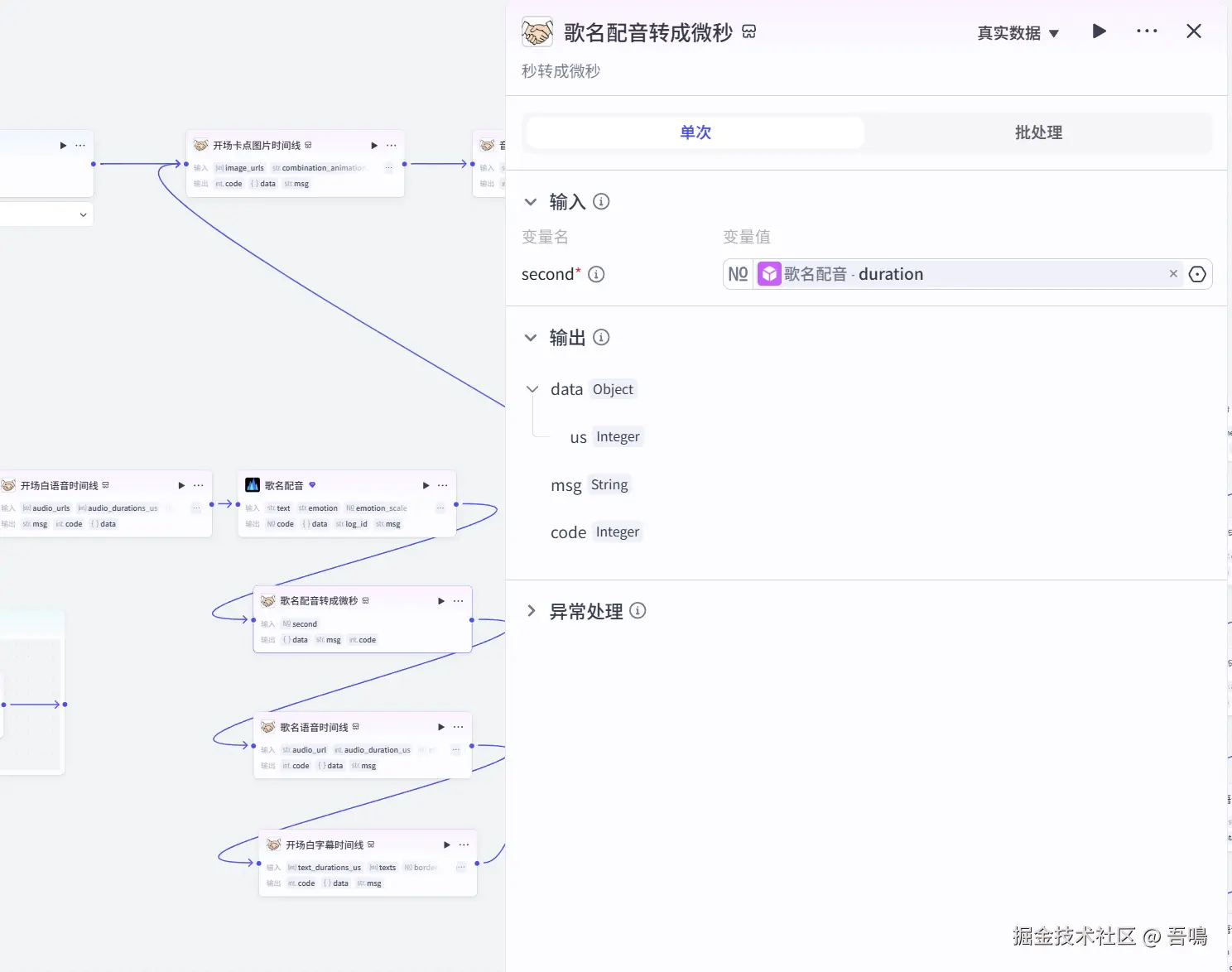The width and height of the screenshot is (1232, 972).
Task: Show info tooltip for 输出 section
Action: click(x=602, y=337)
